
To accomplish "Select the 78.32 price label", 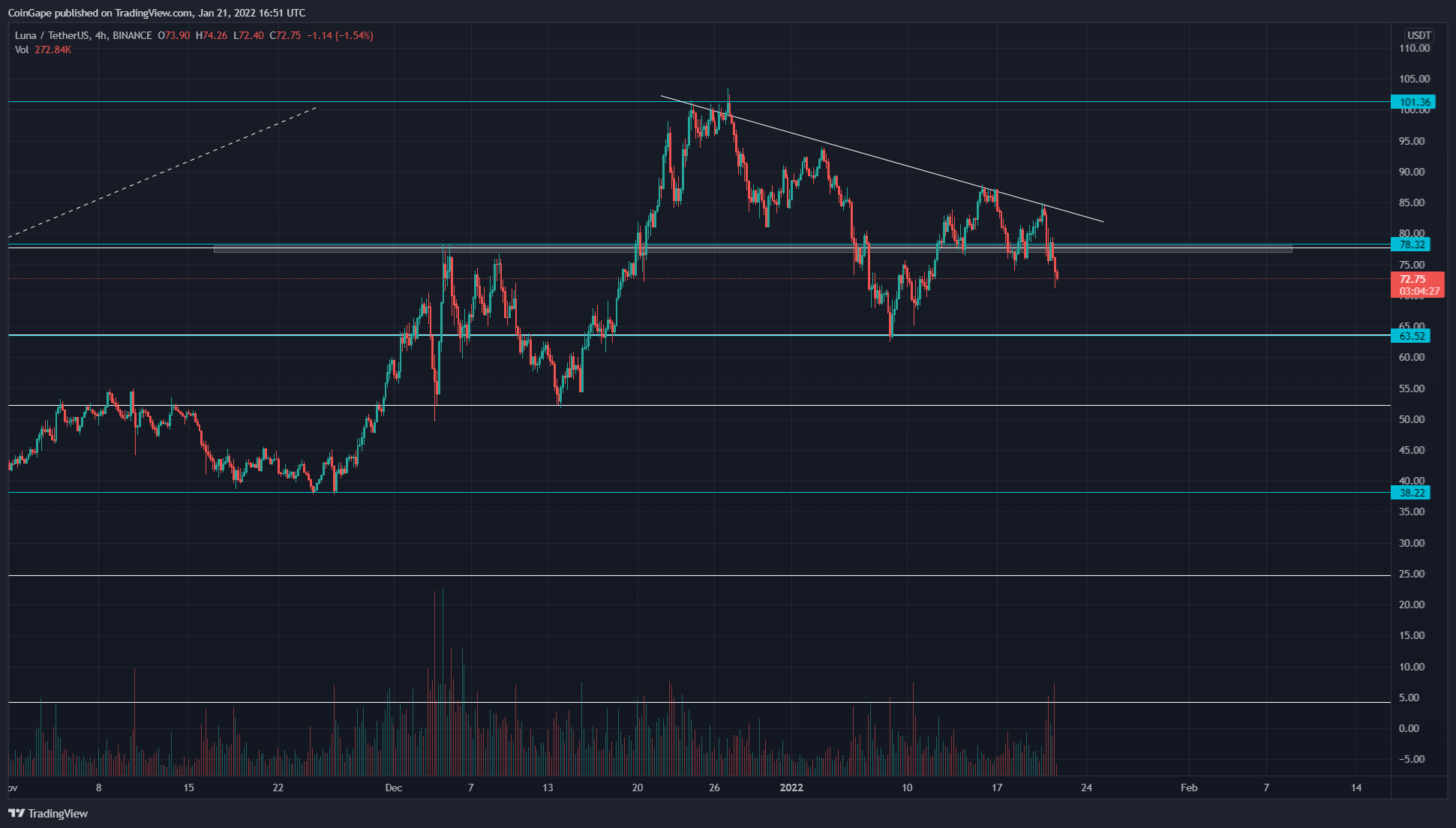I will click(x=1412, y=244).
